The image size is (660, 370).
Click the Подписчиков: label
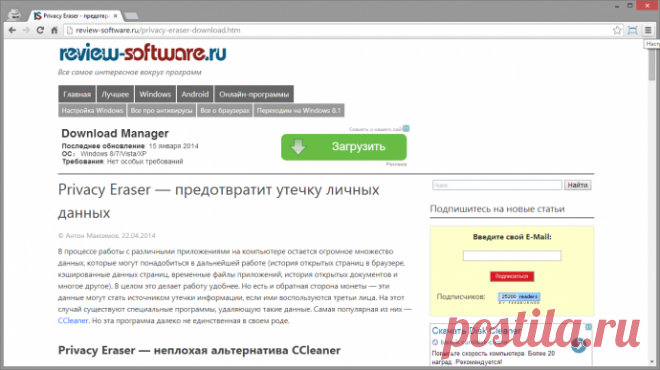tap(461, 297)
